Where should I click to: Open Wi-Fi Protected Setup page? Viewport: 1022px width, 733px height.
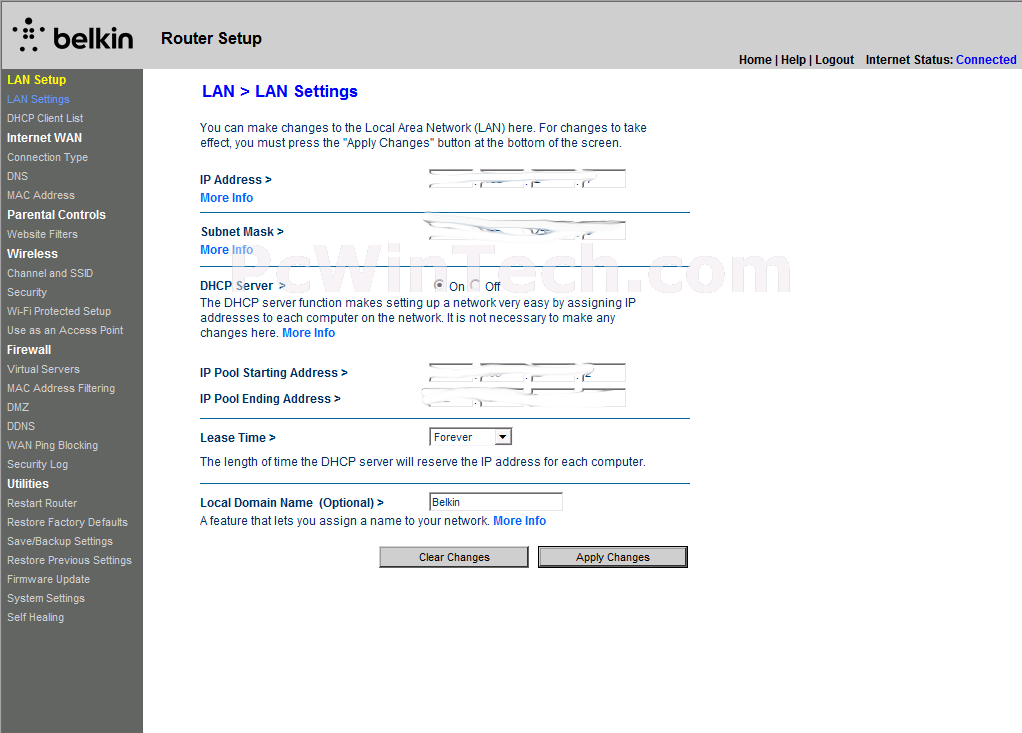pyautogui.click(x=59, y=311)
